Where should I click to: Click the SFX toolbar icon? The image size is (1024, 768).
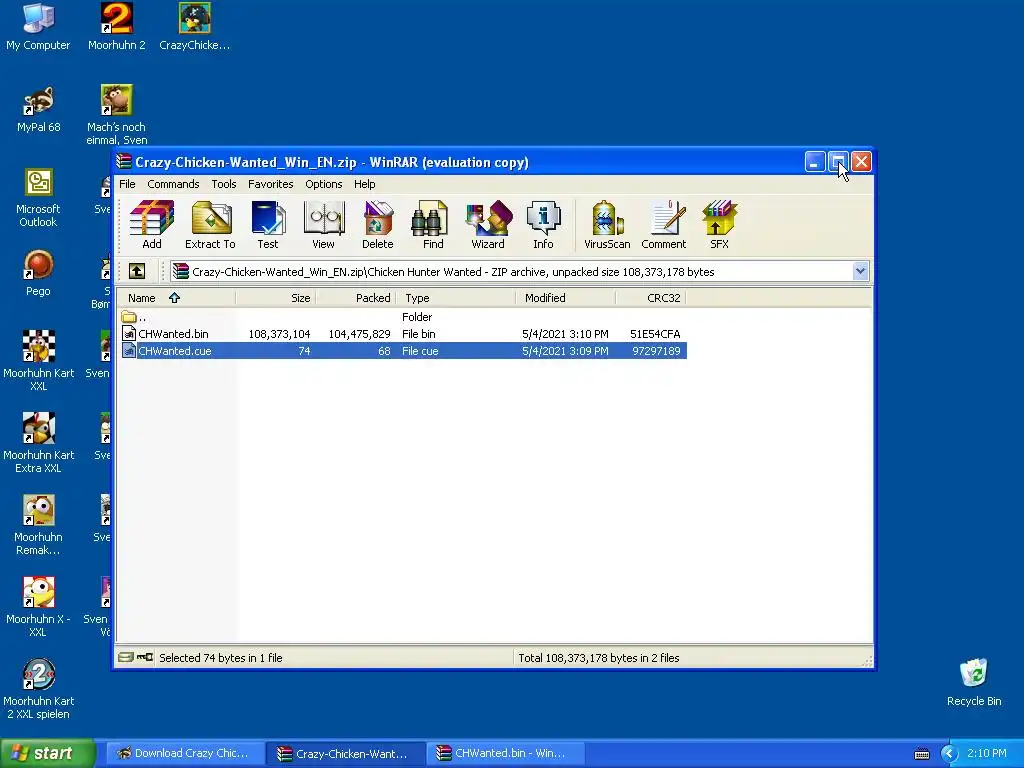[719, 225]
